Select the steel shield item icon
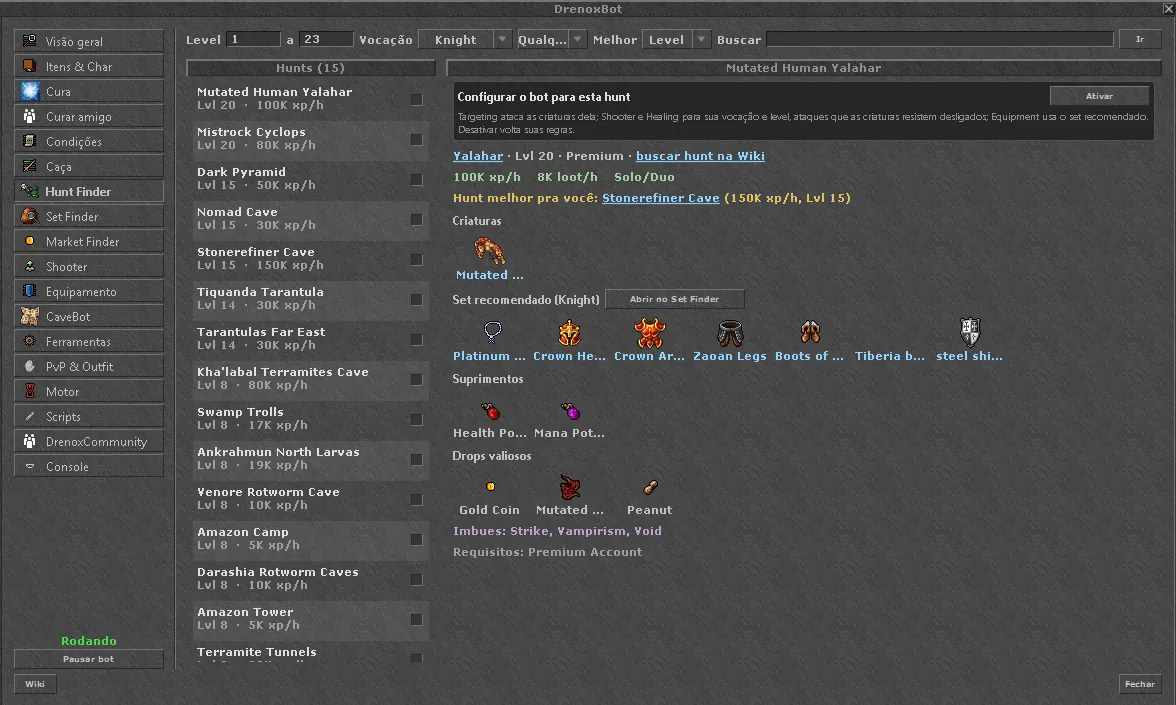Screen dimensions: 1176x705 pos(970,332)
